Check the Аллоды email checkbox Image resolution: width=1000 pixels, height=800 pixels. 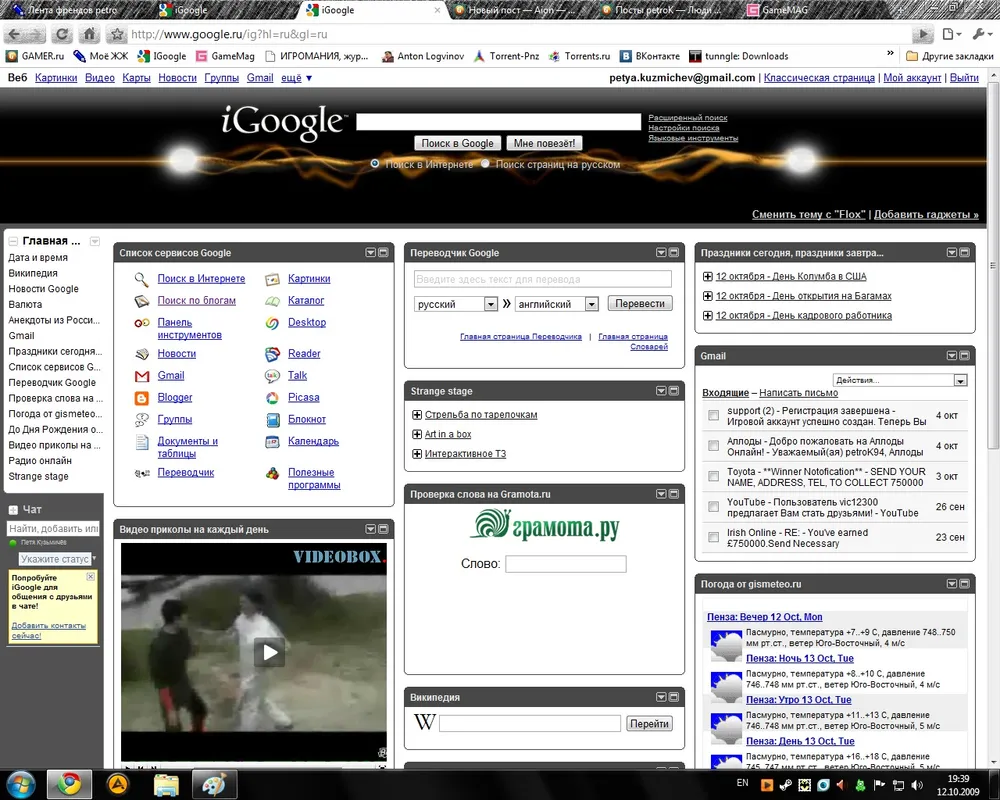714,446
